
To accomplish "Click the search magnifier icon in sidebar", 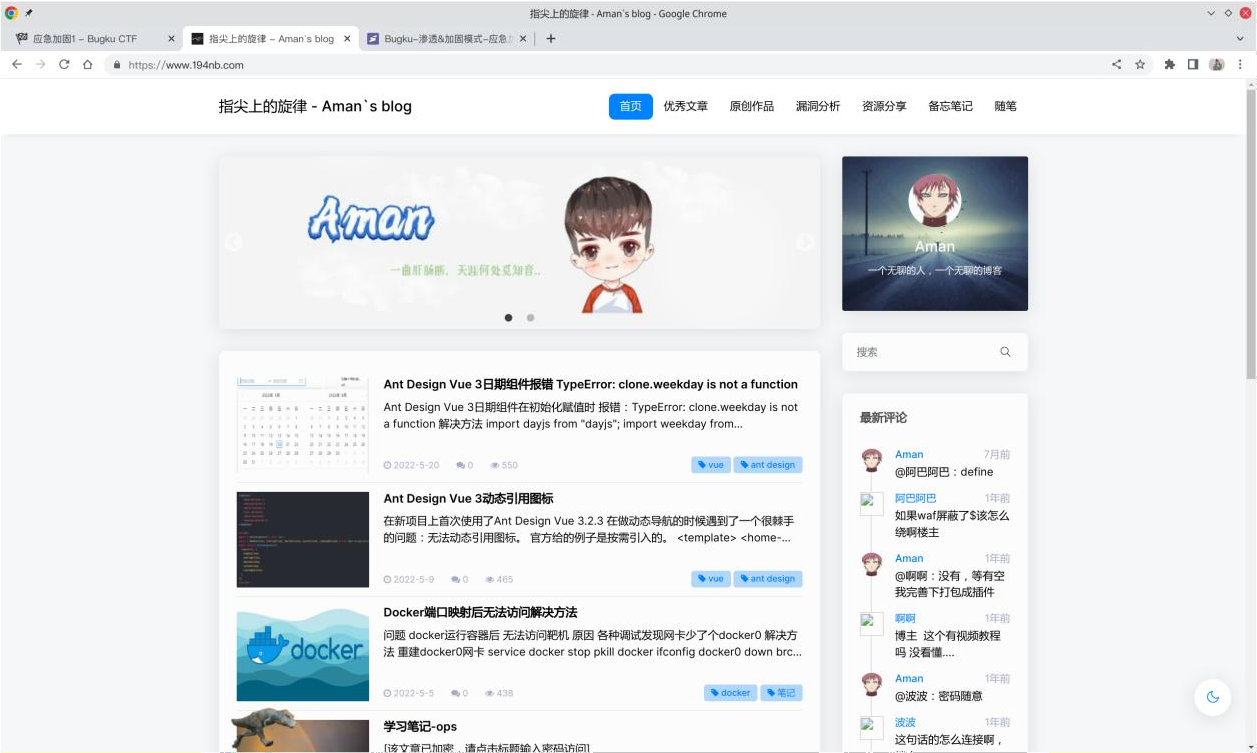I will pyautogui.click(x=1005, y=352).
